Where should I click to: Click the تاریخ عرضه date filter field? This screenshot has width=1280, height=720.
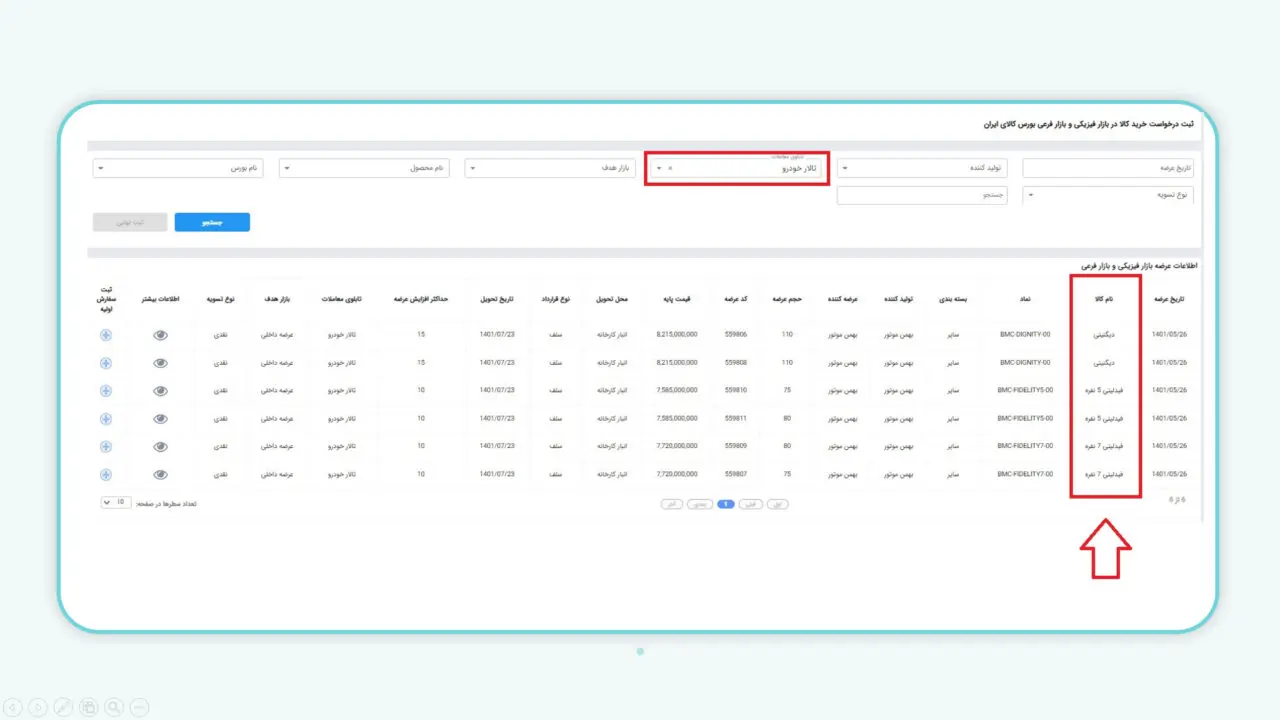[x=1107, y=169]
